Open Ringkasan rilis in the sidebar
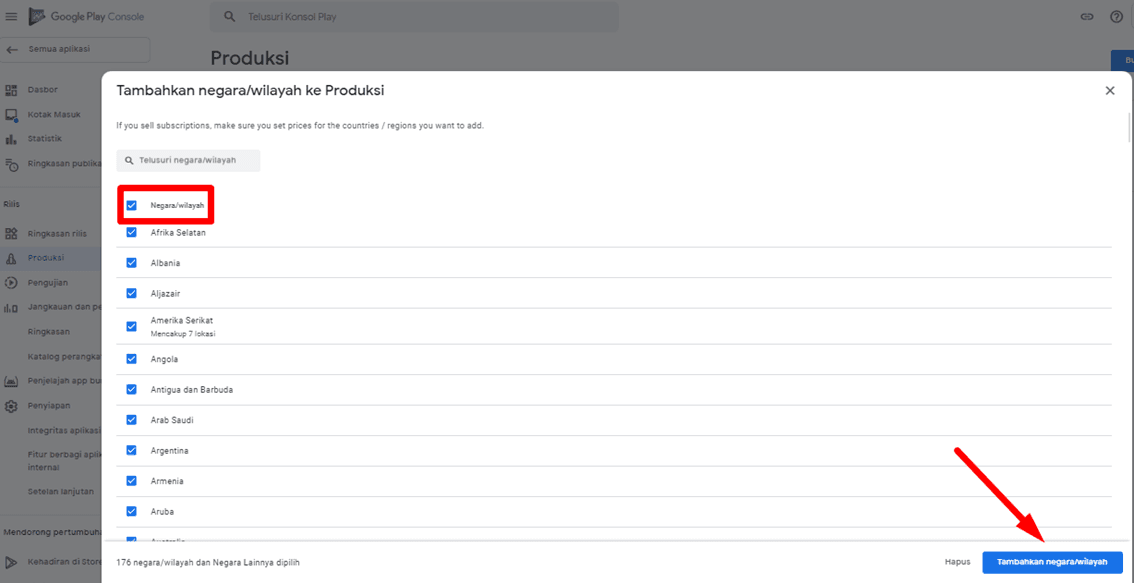Image resolution: width=1134 pixels, height=583 pixels. pyautogui.click(x=57, y=234)
